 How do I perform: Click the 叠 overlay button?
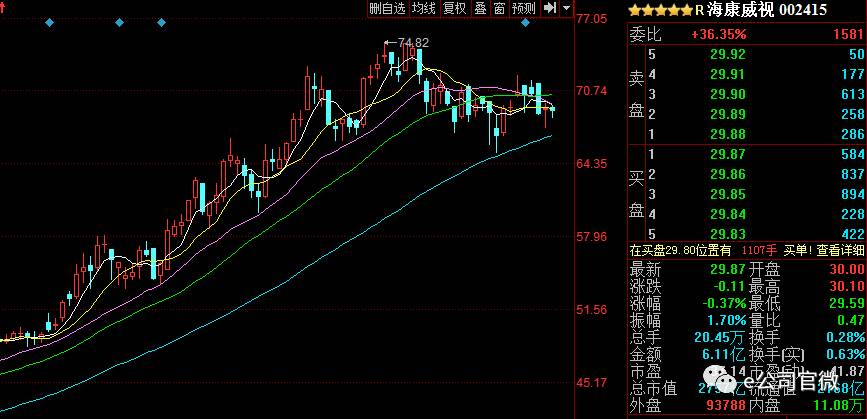pos(480,8)
